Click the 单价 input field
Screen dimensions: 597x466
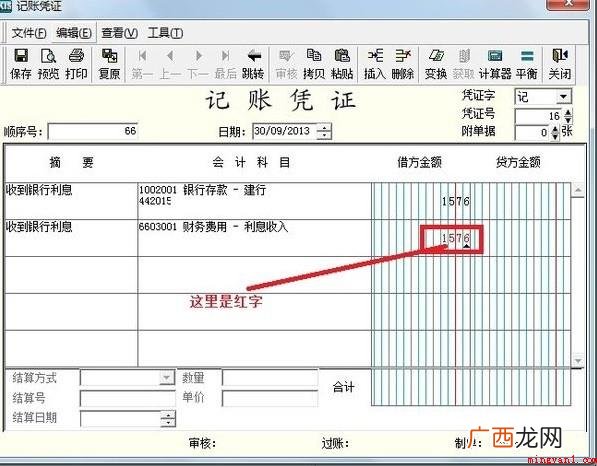click(270, 399)
